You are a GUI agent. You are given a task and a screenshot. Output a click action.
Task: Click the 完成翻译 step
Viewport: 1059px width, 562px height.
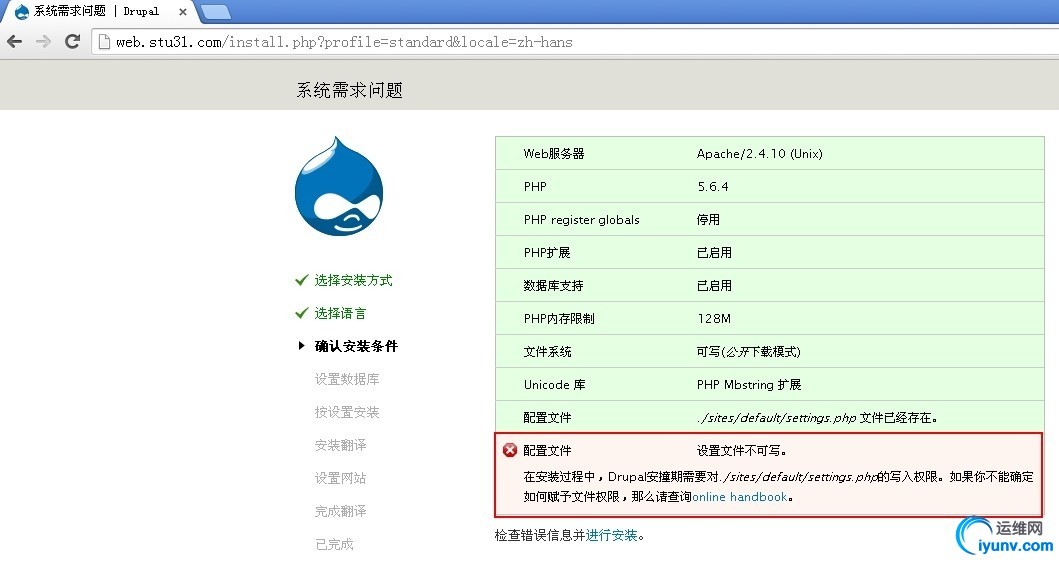[x=340, y=511]
